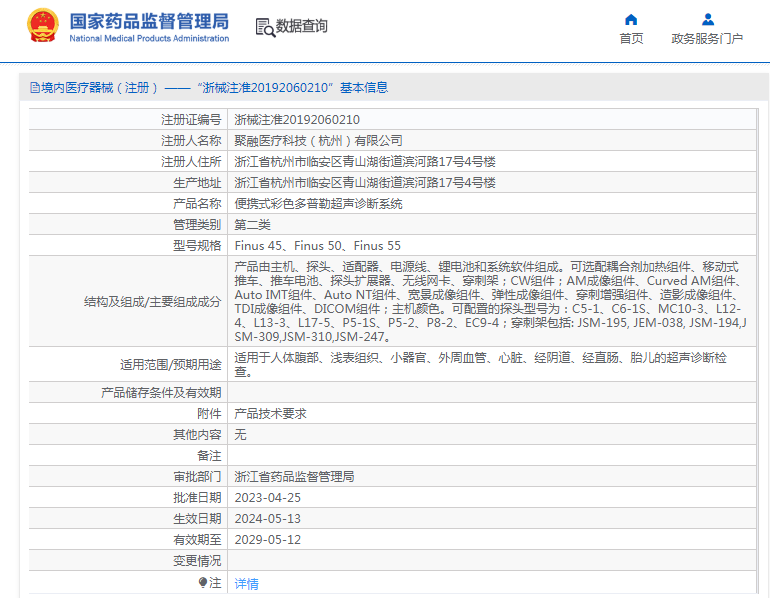Click the 管理类别 label
The height and width of the screenshot is (598, 770).
197,225
